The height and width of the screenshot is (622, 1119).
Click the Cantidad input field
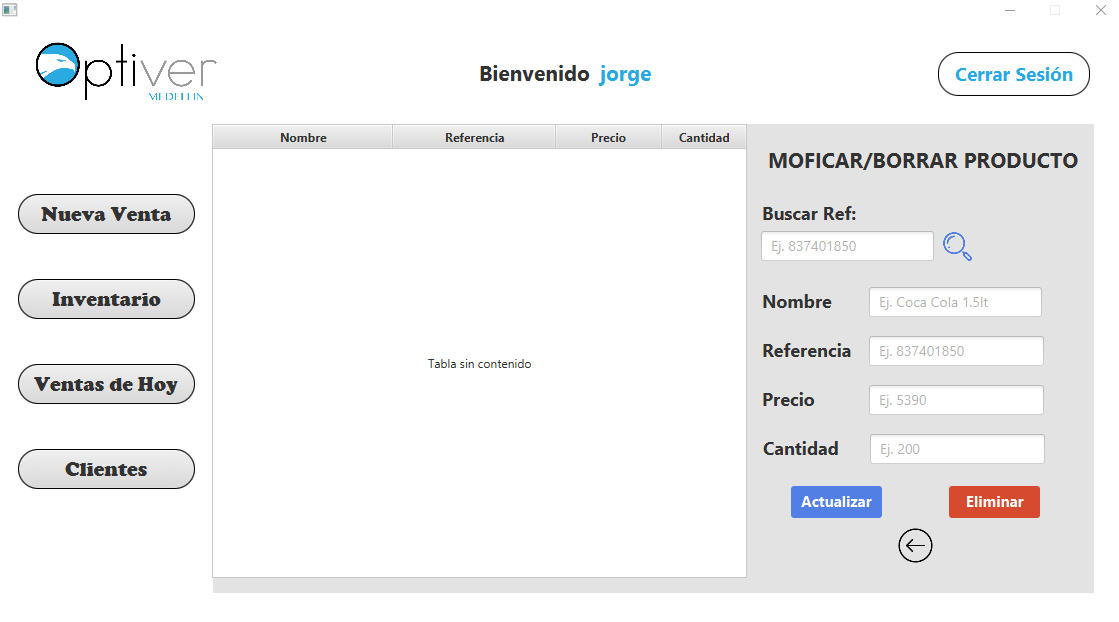956,448
